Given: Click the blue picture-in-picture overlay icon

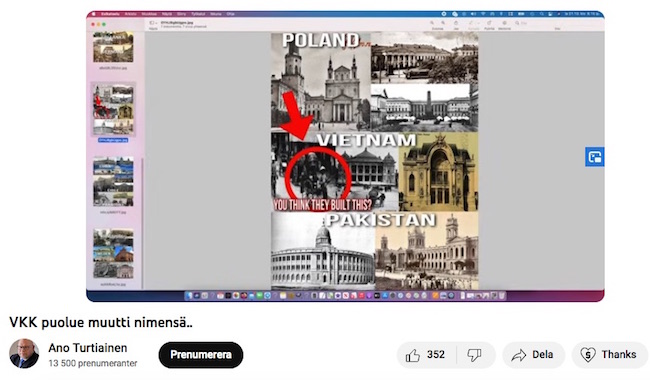Looking at the screenshot, I should tap(594, 157).
